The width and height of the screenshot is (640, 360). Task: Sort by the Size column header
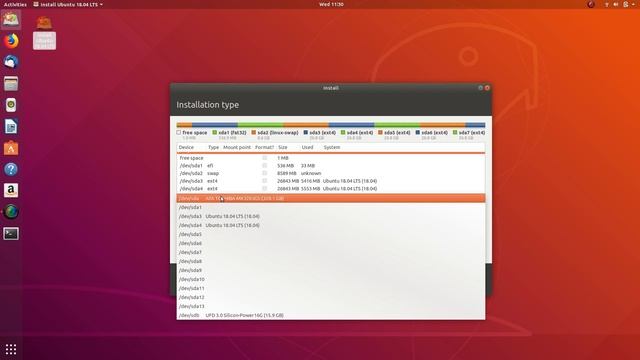pyautogui.click(x=283, y=147)
